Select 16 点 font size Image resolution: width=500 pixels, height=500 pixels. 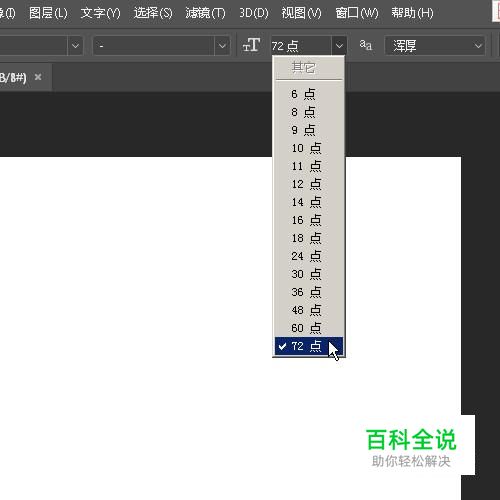click(x=309, y=220)
